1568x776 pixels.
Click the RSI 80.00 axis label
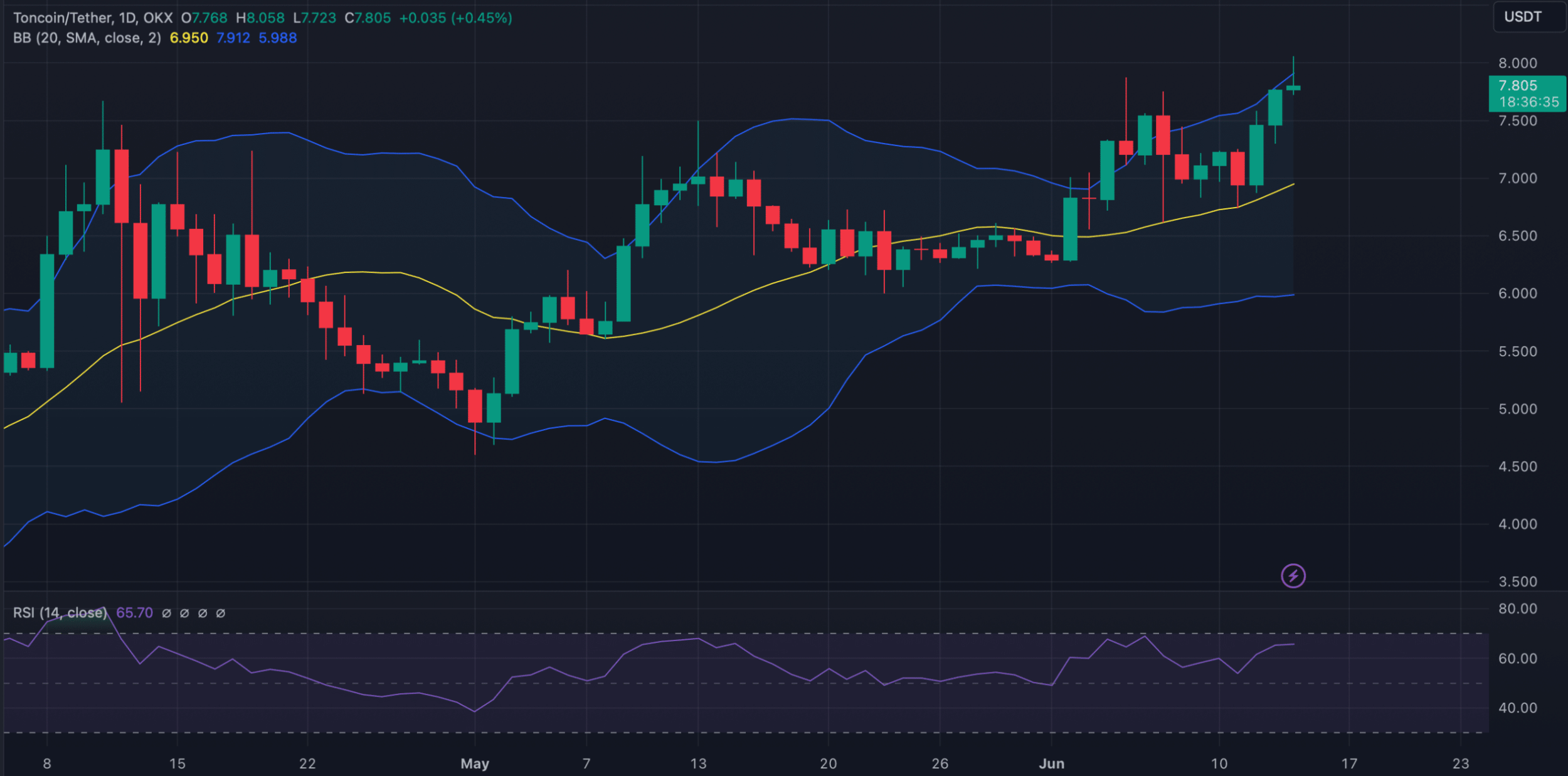[x=1518, y=609]
